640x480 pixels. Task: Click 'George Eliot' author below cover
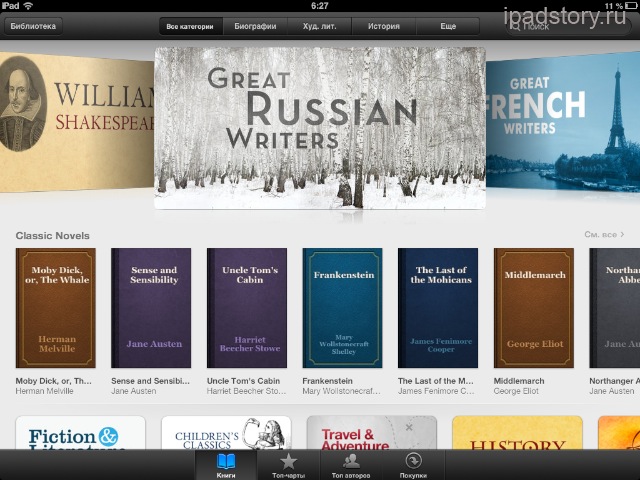(x=516, y=391)
